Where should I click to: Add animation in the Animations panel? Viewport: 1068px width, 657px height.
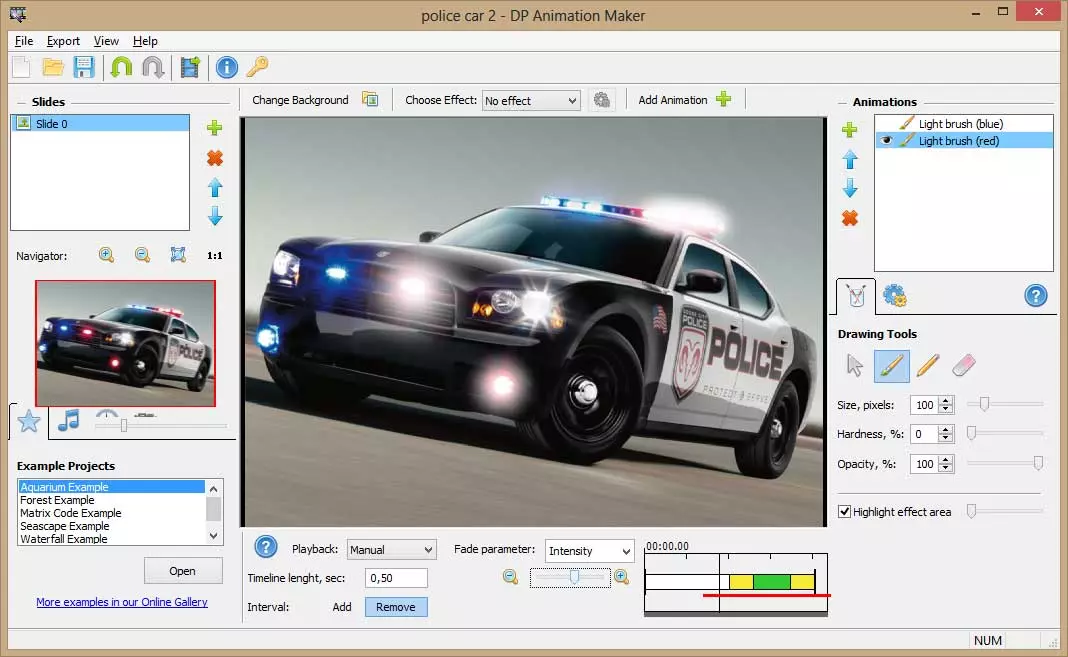pyautogui.click(x=849, y=130)
